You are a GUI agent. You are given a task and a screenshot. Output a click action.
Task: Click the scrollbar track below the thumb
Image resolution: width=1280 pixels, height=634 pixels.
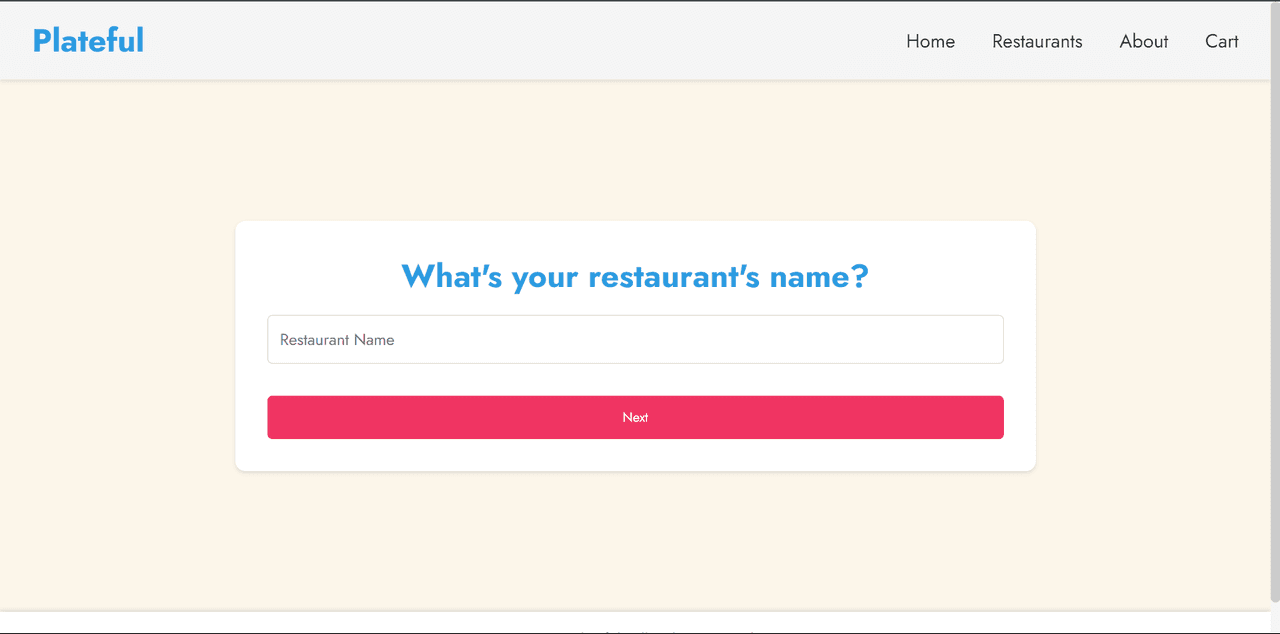pyautogui.click(x=1275, y=620)
